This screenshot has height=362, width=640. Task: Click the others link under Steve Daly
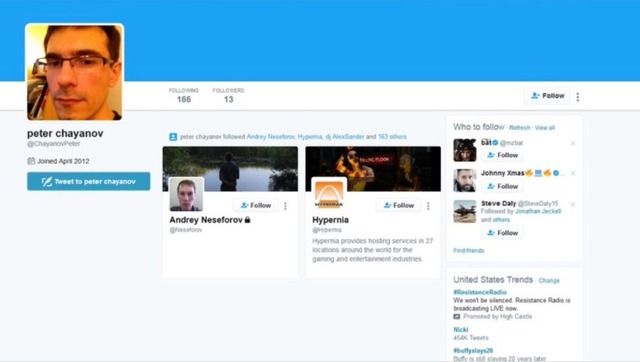(x=501, y=220)
